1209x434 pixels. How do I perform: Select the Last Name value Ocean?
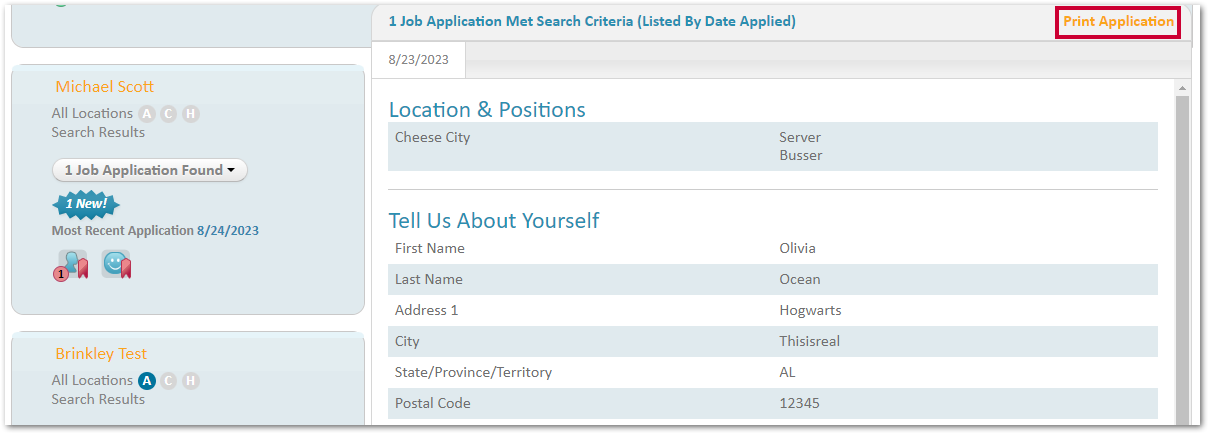pos(800,279)
